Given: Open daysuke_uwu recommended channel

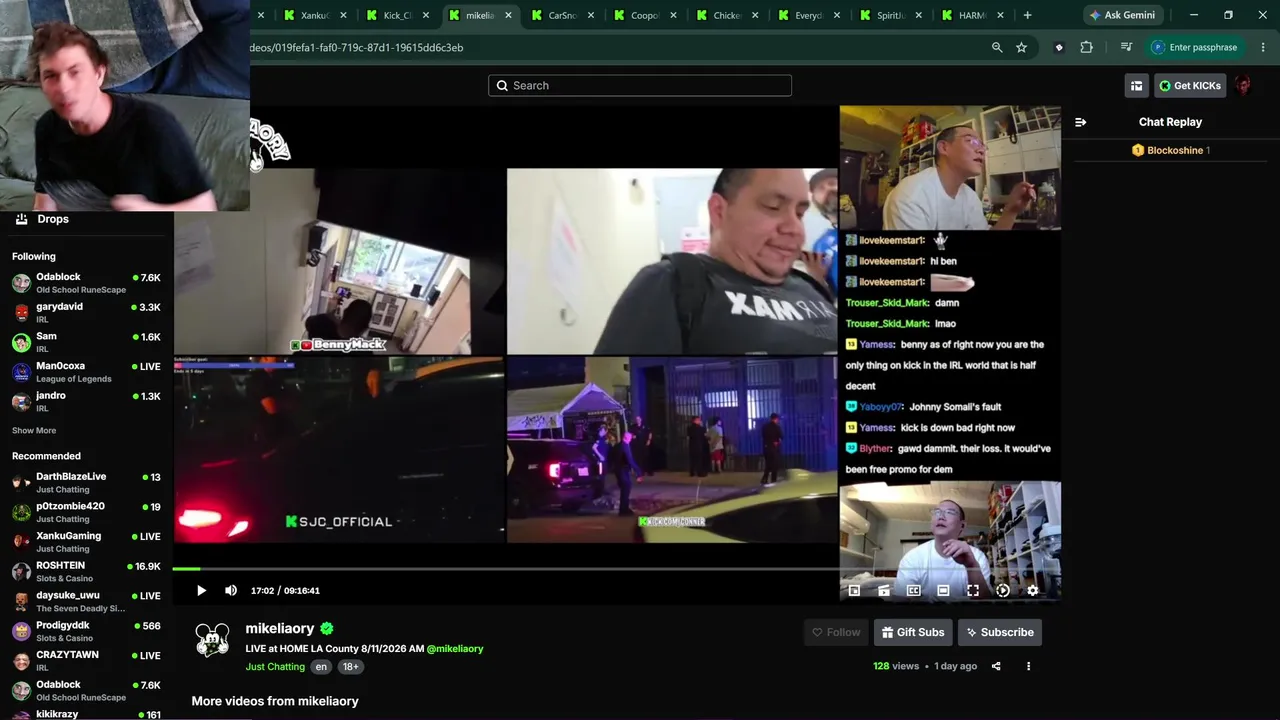Looking at the screenshot, I should click(x=87, y=601).
